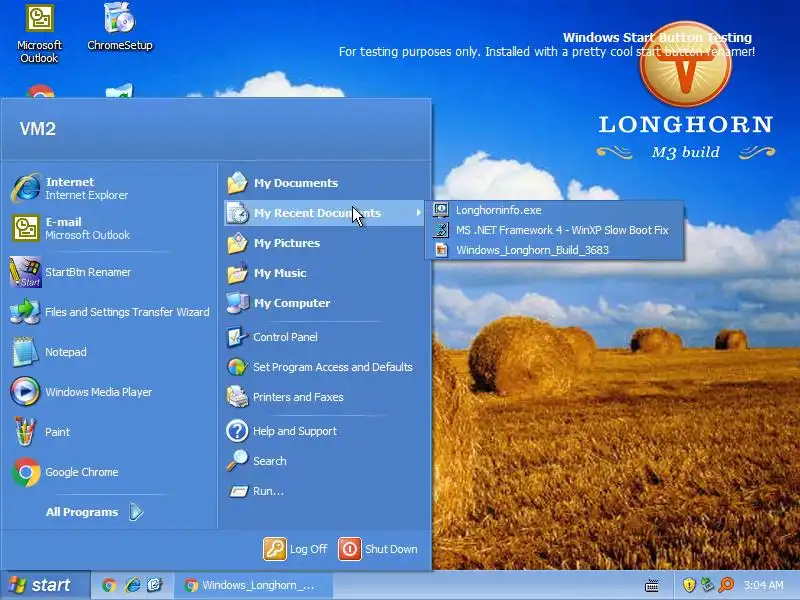Expand All Programs arrow
This screenshot has height=600, width=800.
[x=136, y=512]
